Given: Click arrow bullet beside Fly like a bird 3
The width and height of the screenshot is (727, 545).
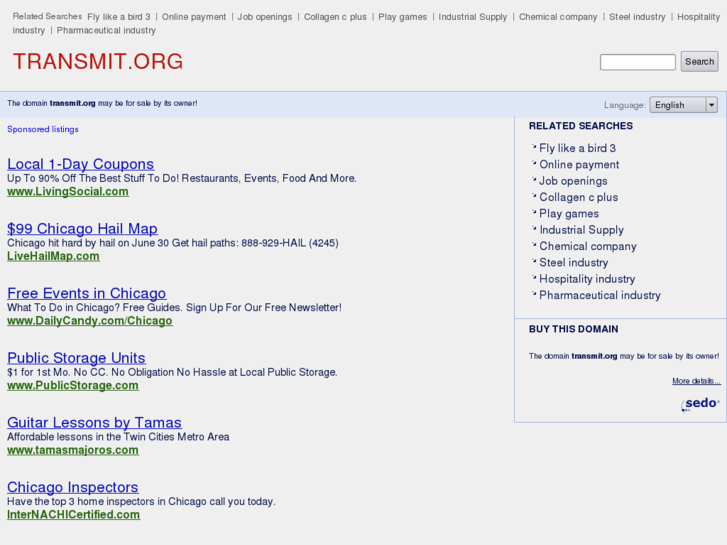Looking at the screenshot, I should click(534, 147).
